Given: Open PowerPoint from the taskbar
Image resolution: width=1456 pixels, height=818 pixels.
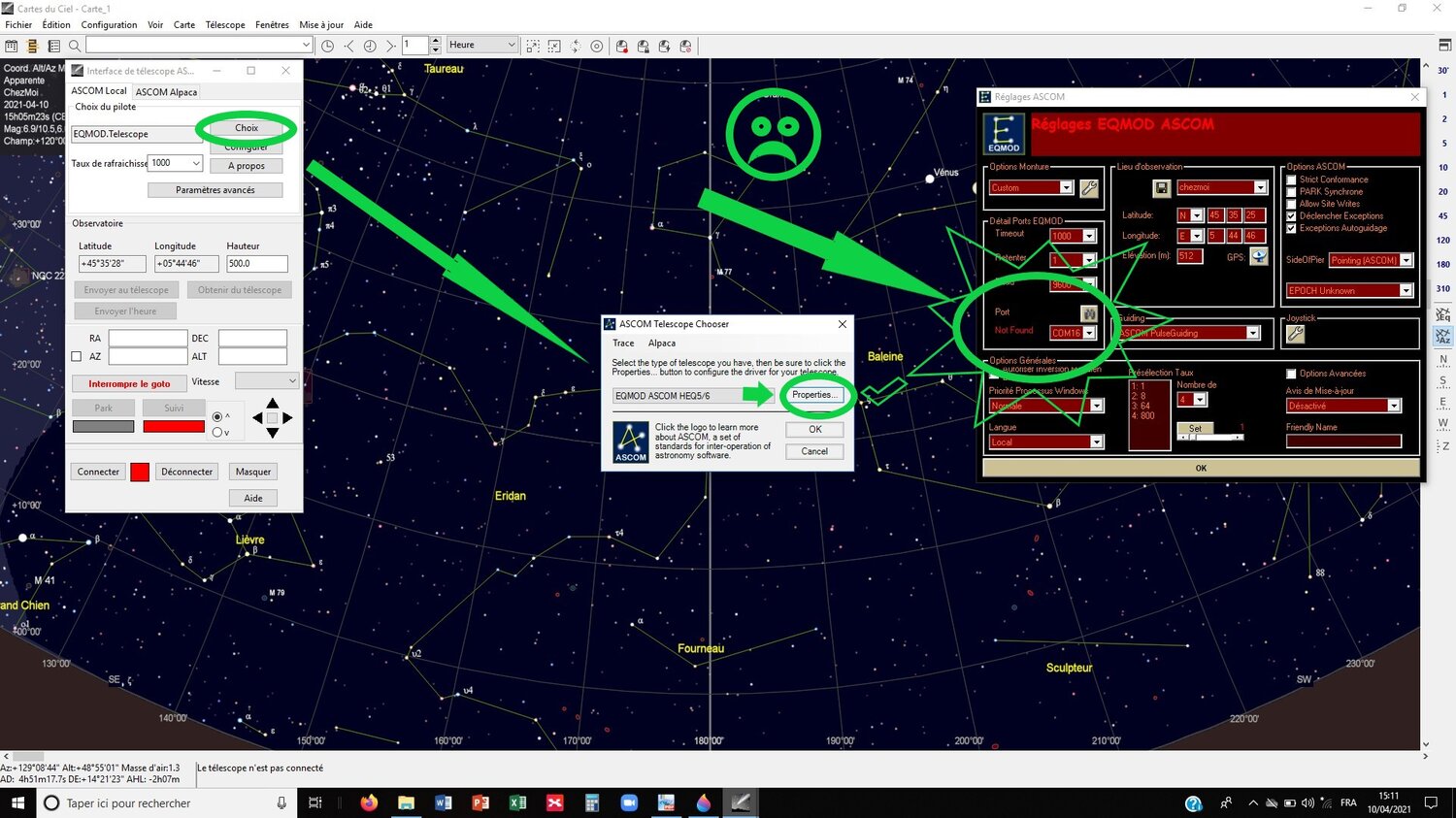Looking at the screenshot, I should tap(480, 802).
